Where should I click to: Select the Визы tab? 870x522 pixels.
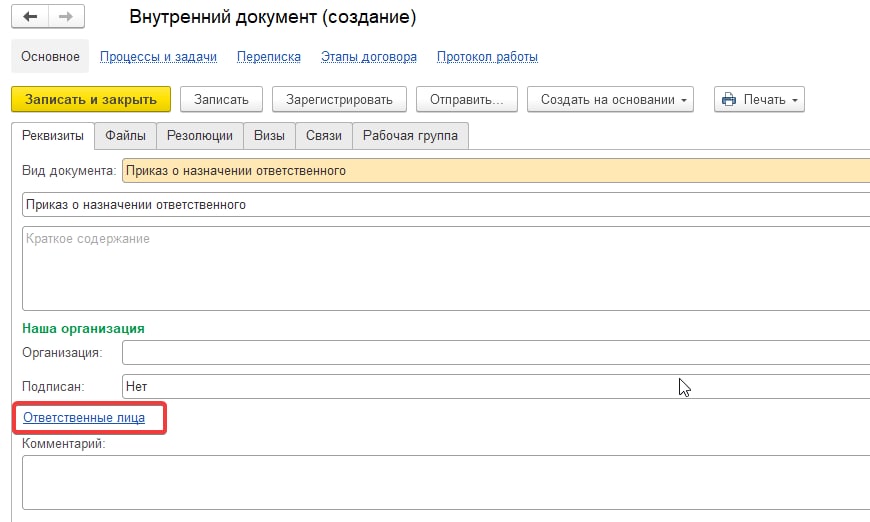click(x=269, y=136)
